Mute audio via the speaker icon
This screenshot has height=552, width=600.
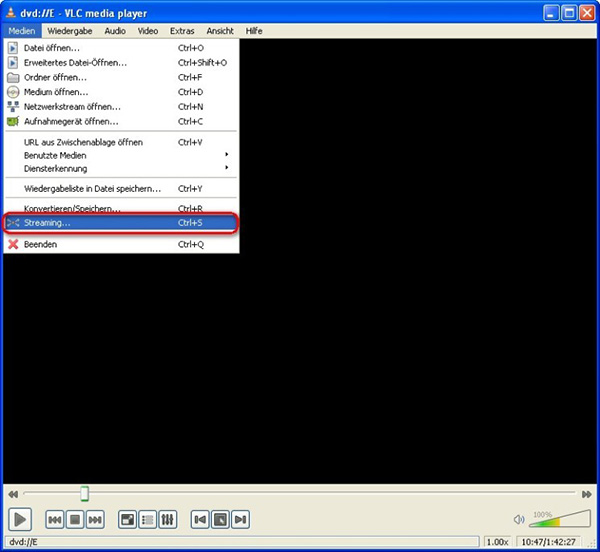[x=519, y=519]
